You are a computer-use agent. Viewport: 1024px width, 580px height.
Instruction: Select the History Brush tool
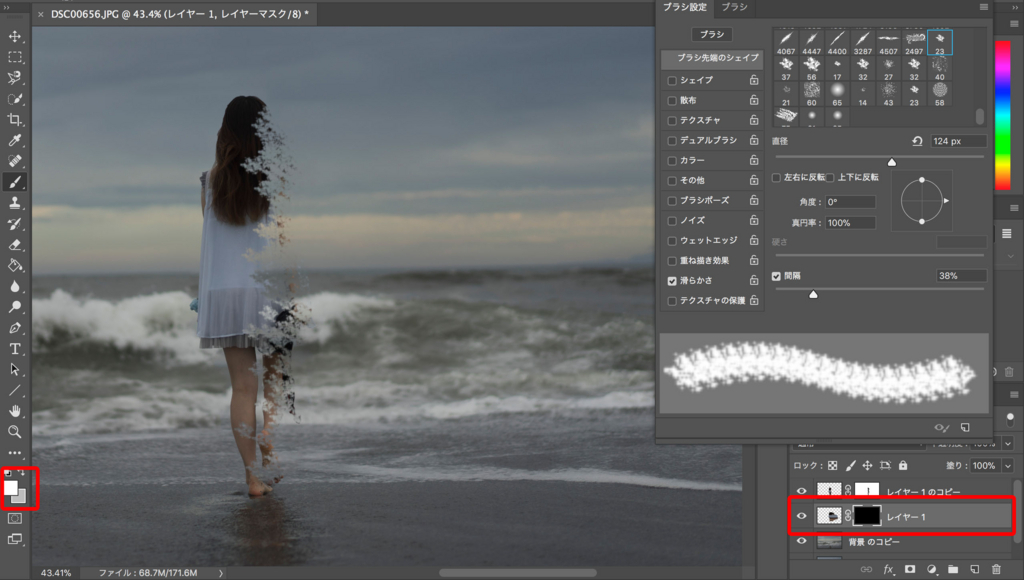pos(14,224)
